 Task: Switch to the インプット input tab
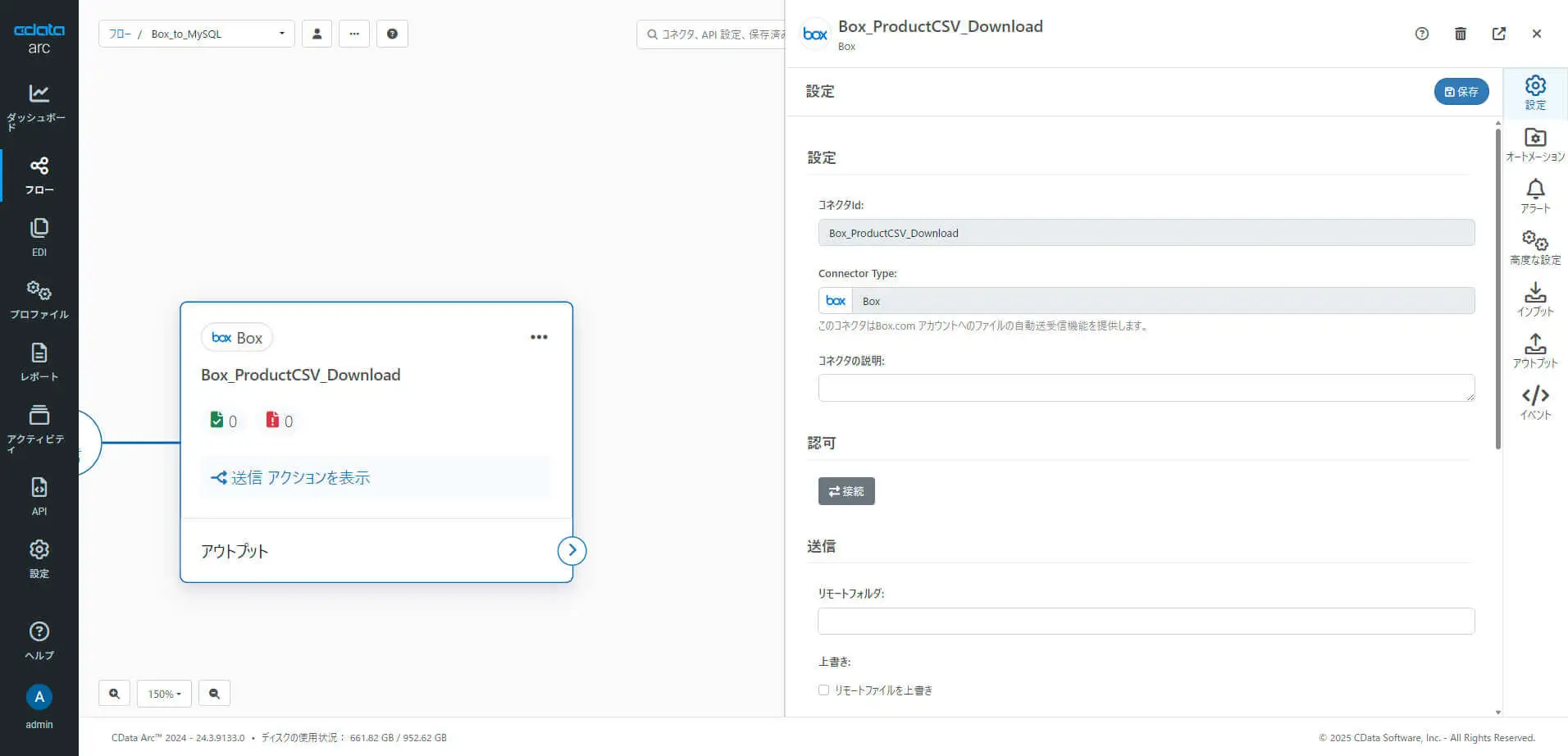pos(1535,299)
